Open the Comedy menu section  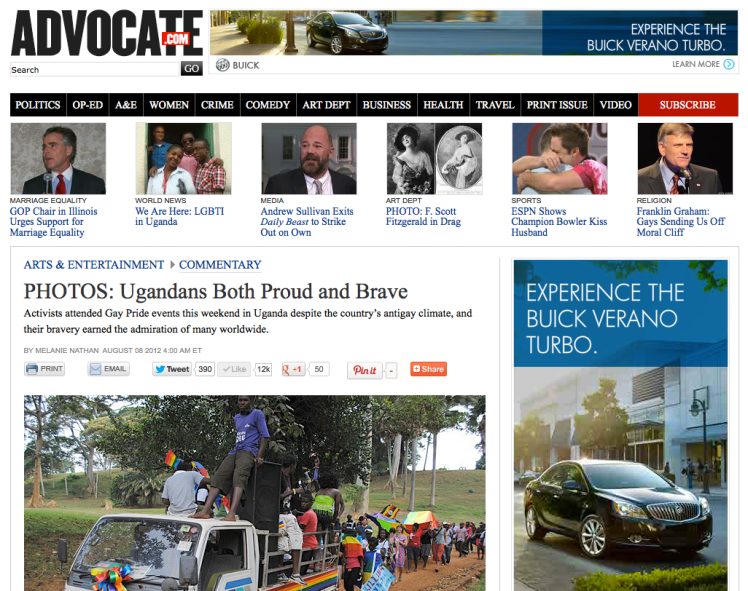click(268, 105)
